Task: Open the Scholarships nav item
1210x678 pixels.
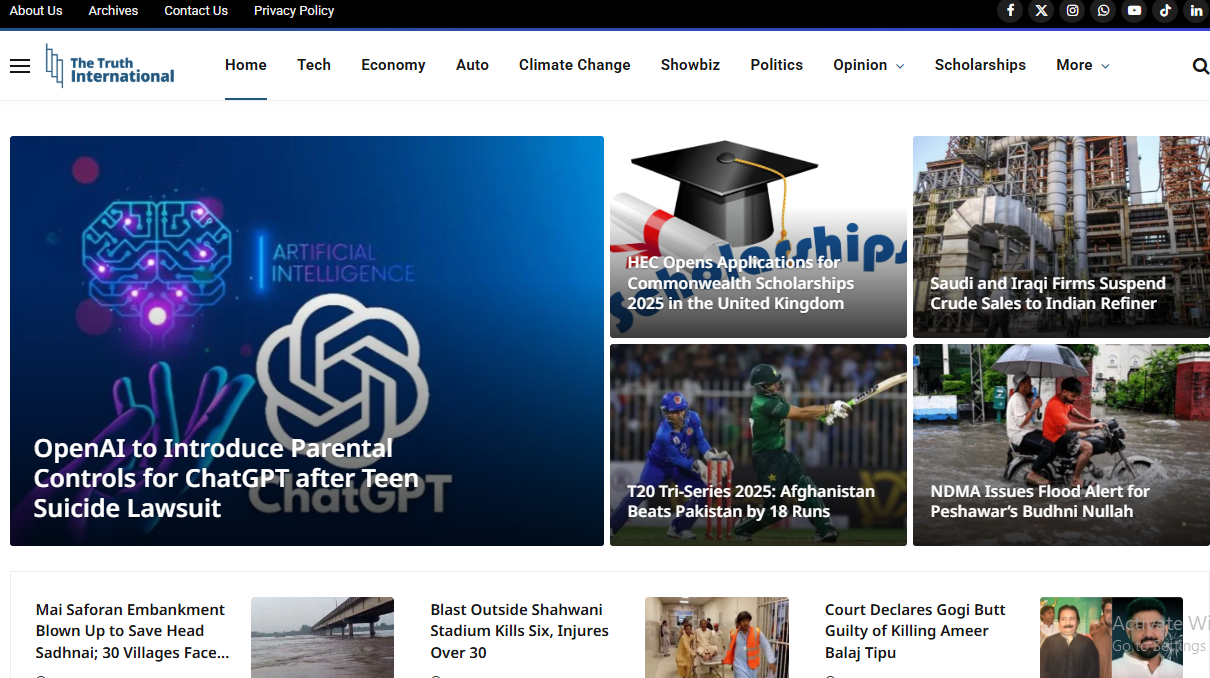Action: click(x=980, y=65)
